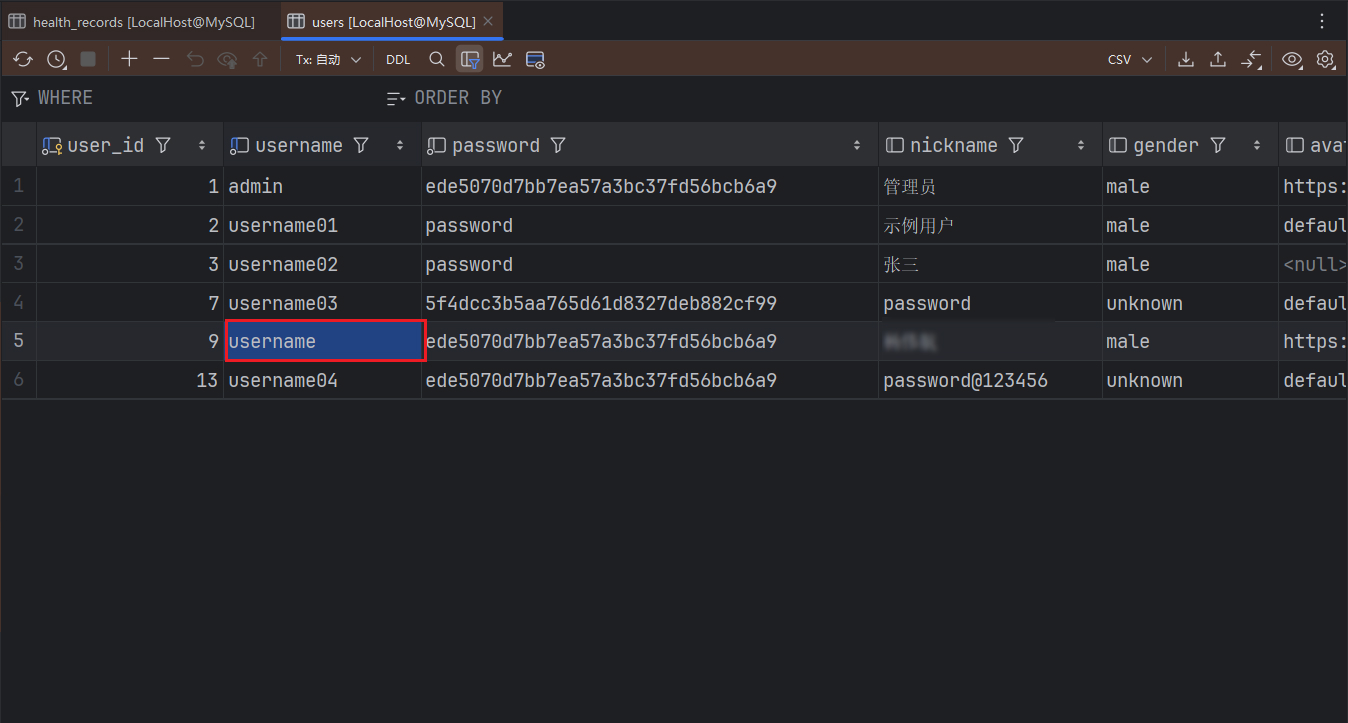Open the Tx auto transaction mode dropdown

328,59
